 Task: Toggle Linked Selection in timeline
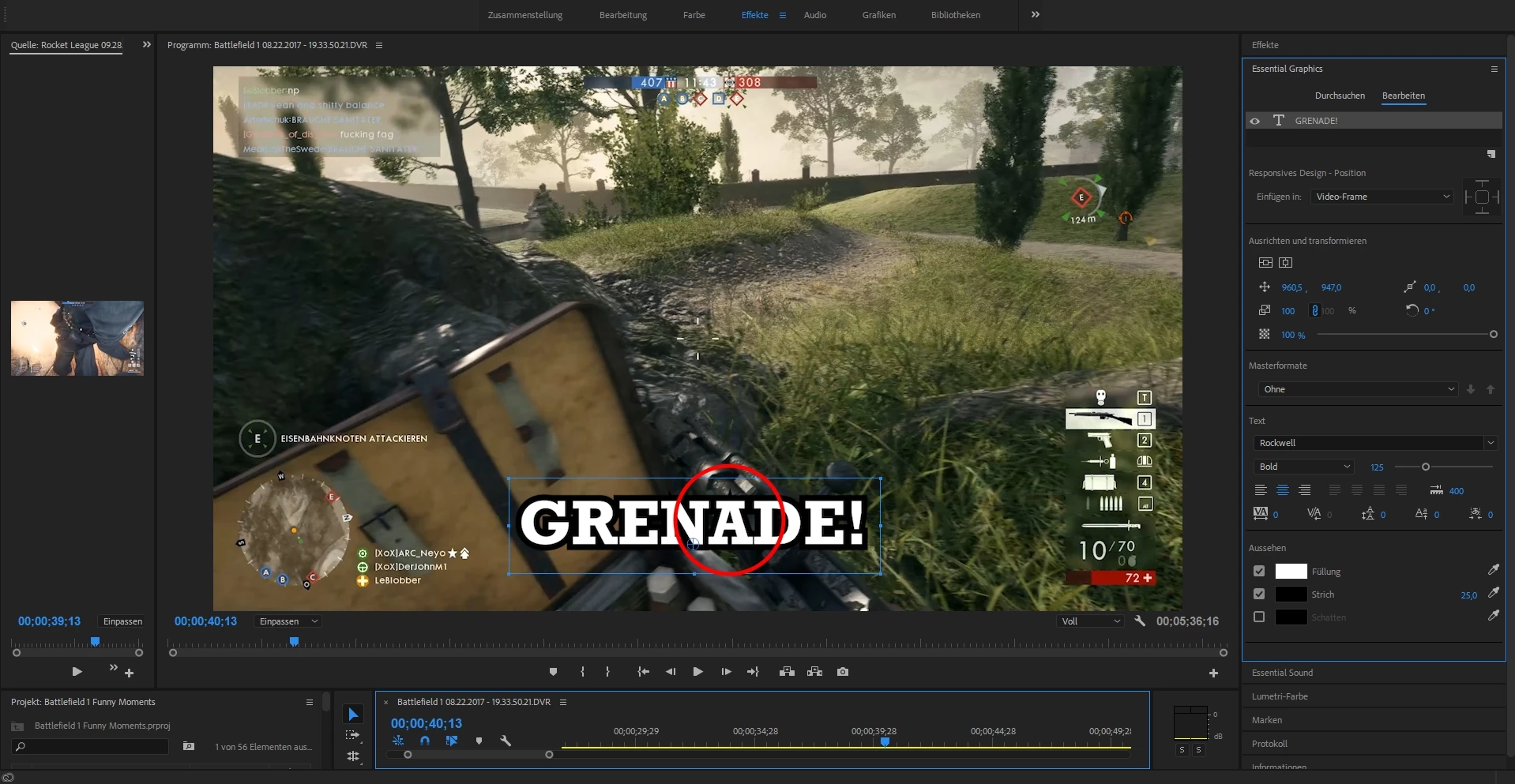(452, 741)
